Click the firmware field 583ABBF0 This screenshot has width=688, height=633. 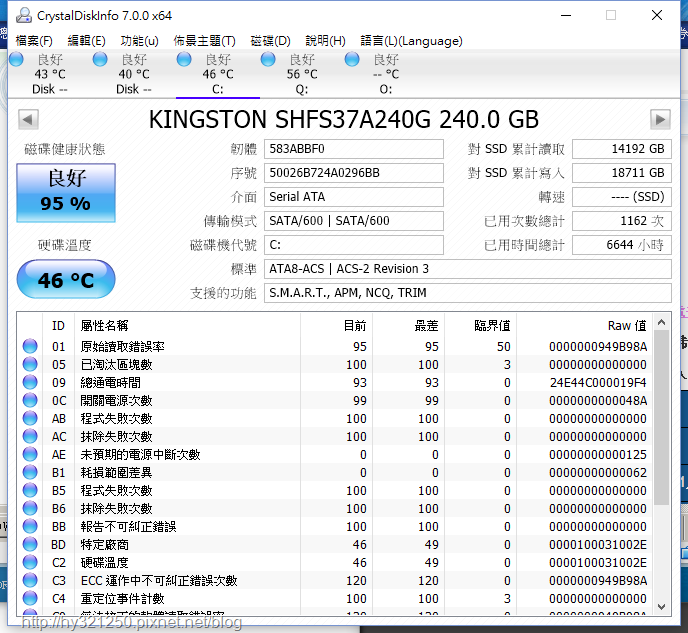pyautogui.click(x=354, y=149)
